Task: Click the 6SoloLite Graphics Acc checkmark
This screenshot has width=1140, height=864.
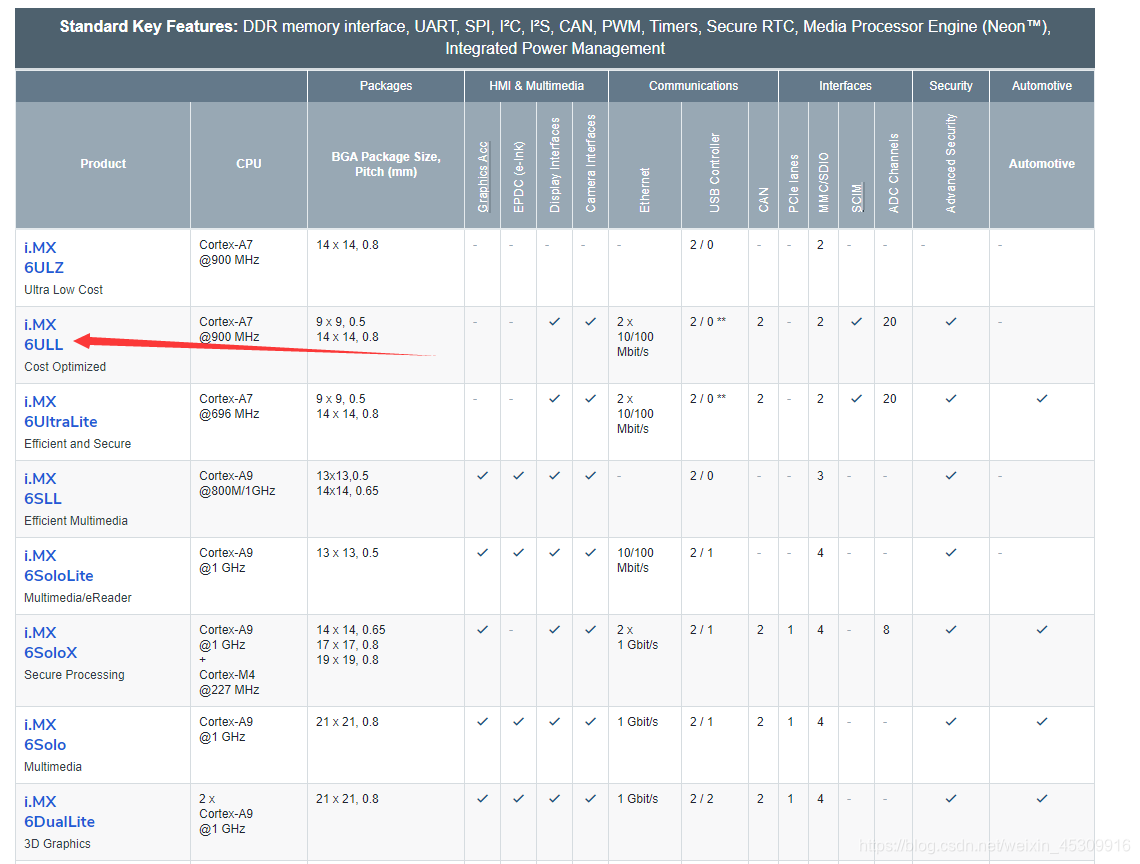Action: [483, 553]
